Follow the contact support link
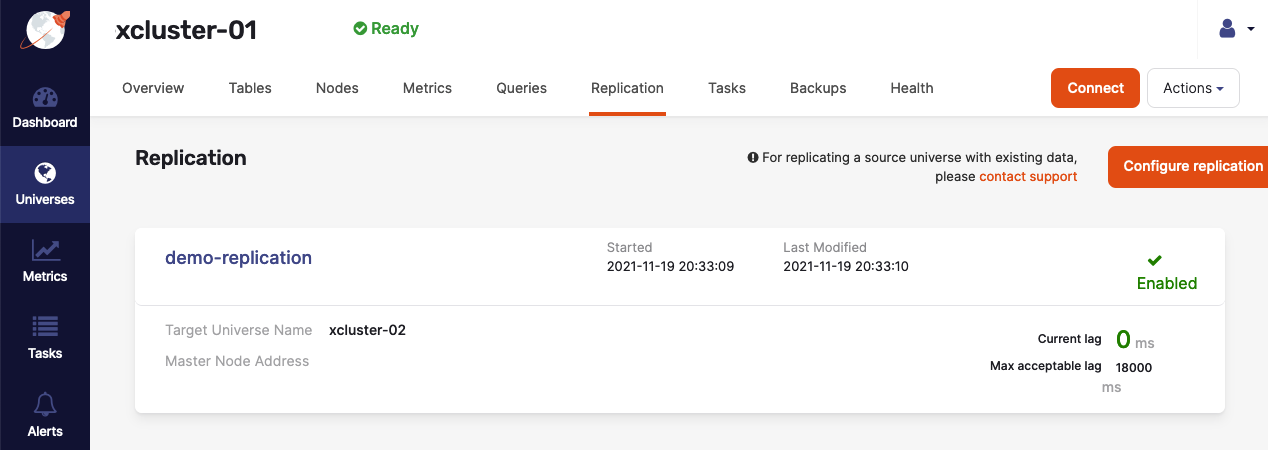Viewport: 1268px width, 450px height. click(x=1028, y=177)
